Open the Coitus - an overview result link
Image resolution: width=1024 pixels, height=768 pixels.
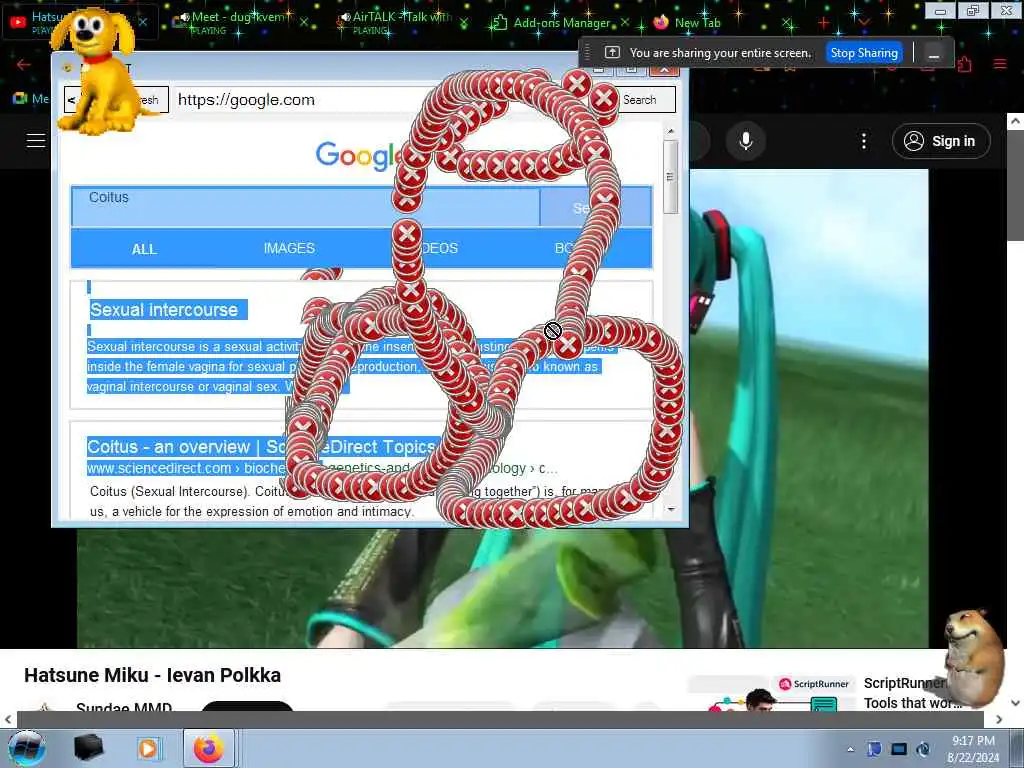261,447
